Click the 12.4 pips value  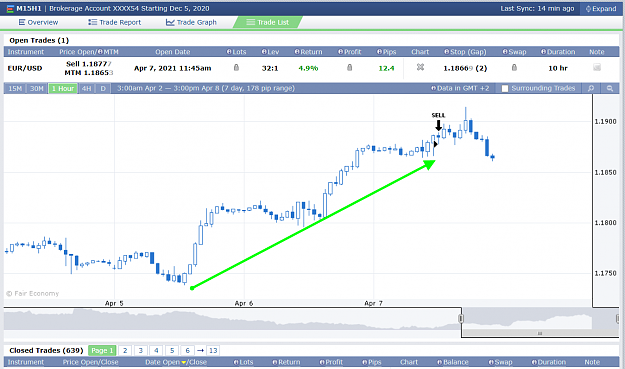[386, 68]
